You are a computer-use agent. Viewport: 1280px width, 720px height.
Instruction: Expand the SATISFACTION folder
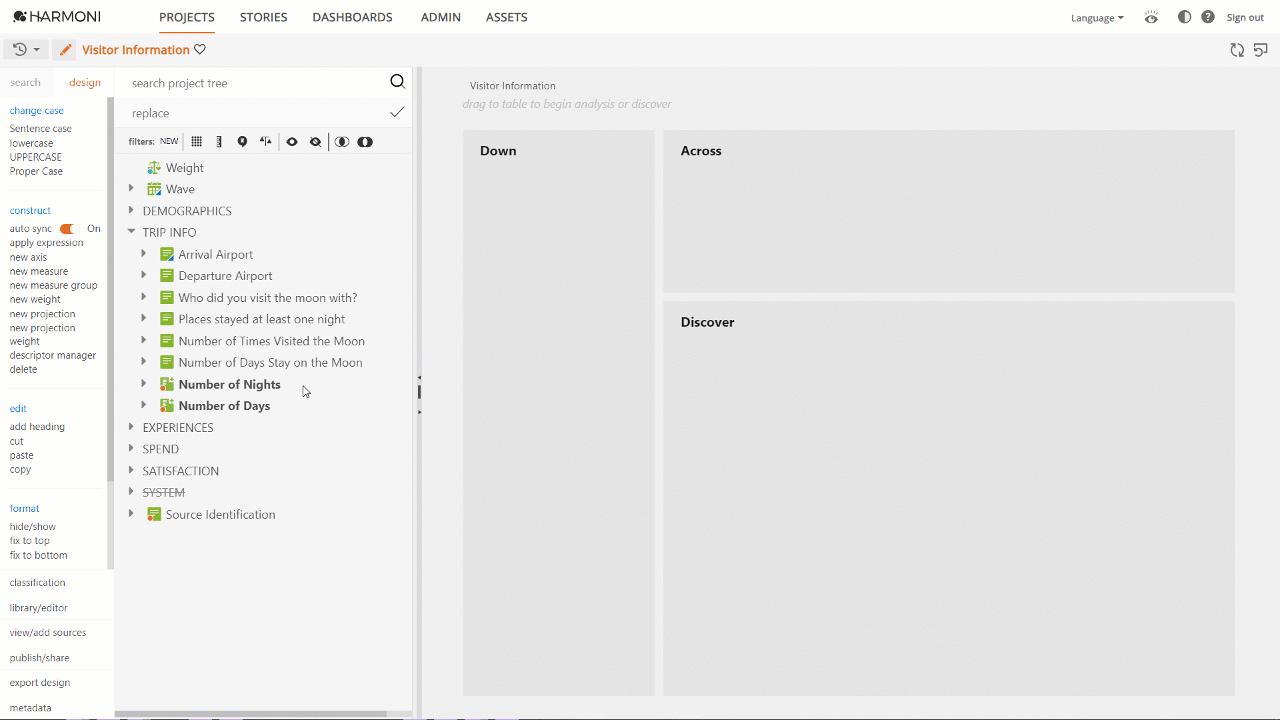[131, 470]
